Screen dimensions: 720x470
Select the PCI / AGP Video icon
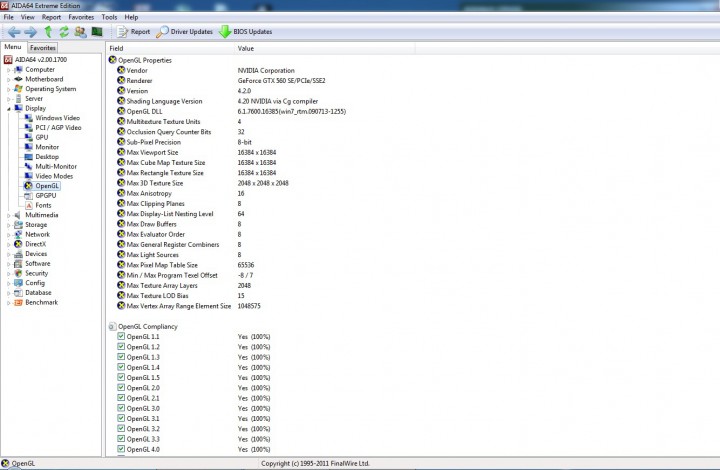(28, 128)
